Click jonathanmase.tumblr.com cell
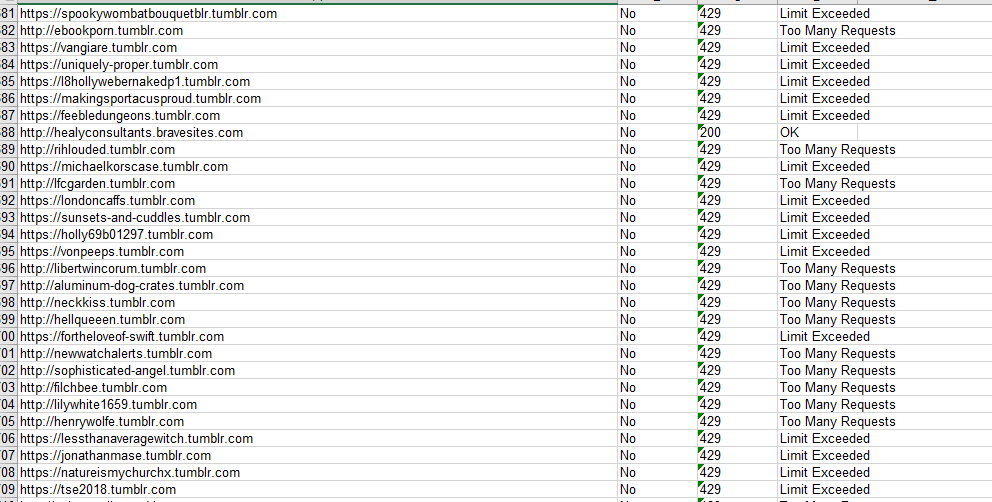 (x=318, y=456)
